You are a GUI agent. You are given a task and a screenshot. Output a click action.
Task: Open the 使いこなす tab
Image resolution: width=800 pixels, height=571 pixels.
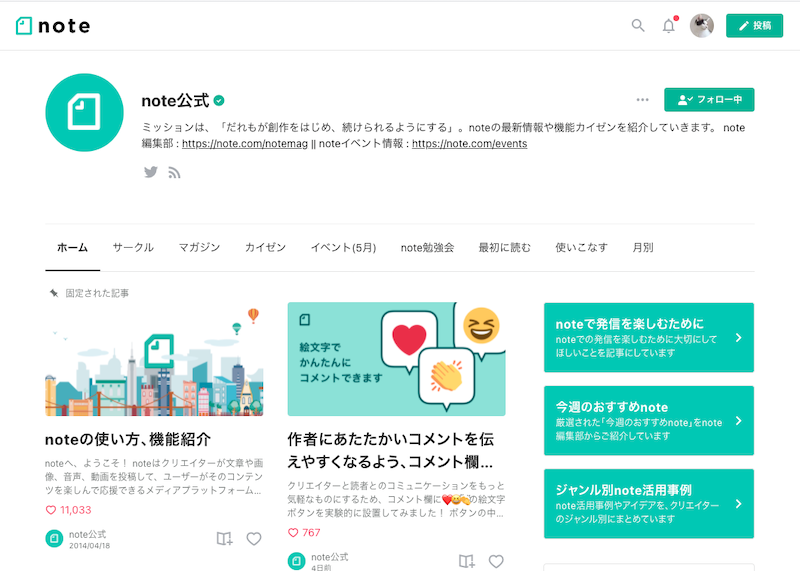tap(582, 247)
